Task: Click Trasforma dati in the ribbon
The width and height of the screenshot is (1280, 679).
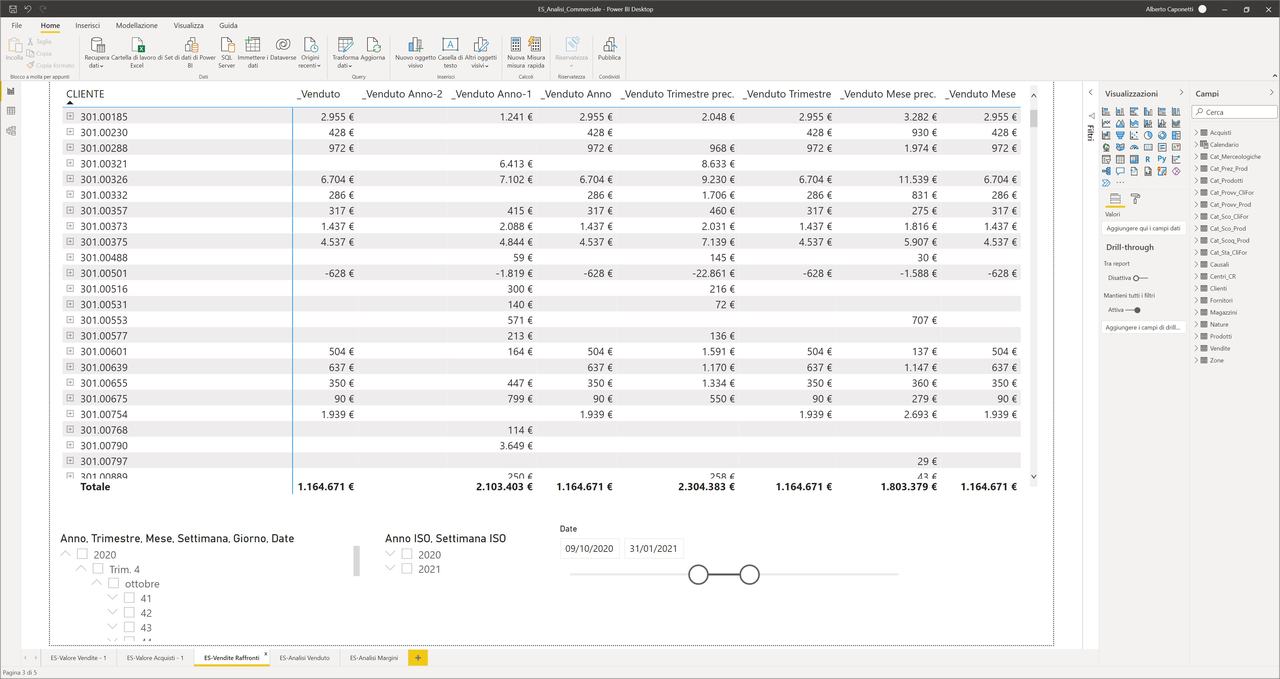Action: 345,46
